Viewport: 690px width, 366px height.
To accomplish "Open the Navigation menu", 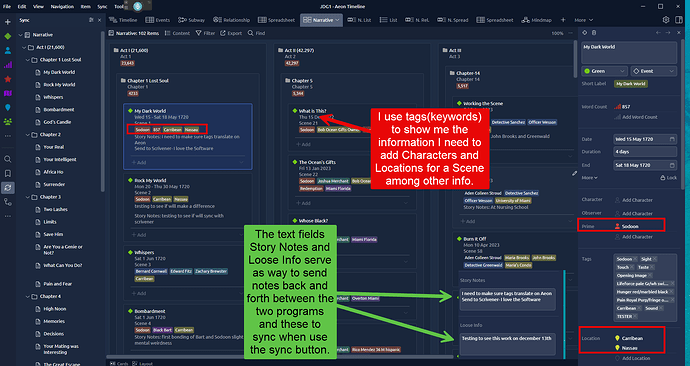I will click(x=62, y=7).
